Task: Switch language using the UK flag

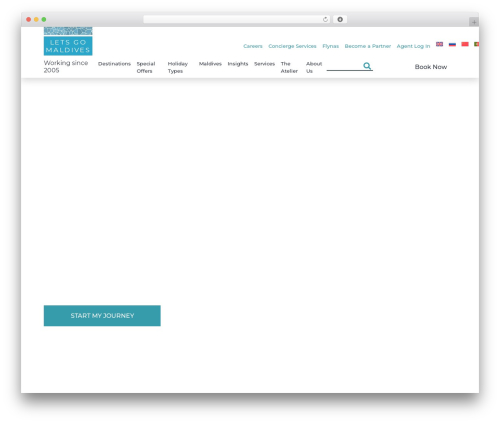Action: tap(439, 44)
